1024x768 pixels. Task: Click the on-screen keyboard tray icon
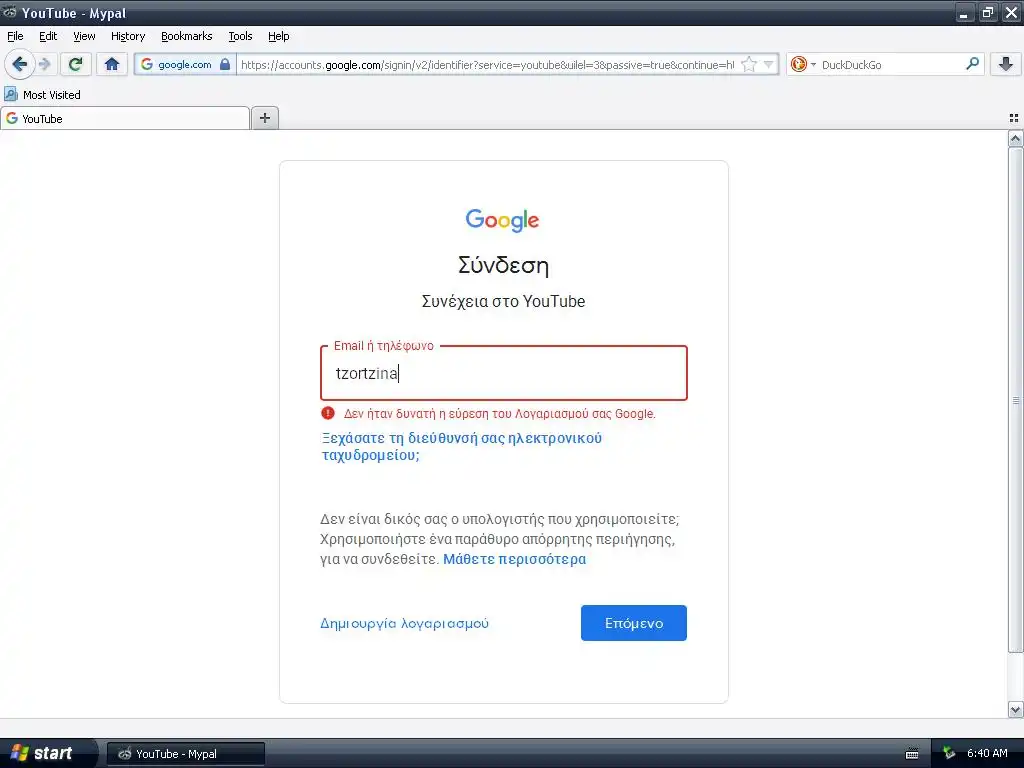point(912,754)
